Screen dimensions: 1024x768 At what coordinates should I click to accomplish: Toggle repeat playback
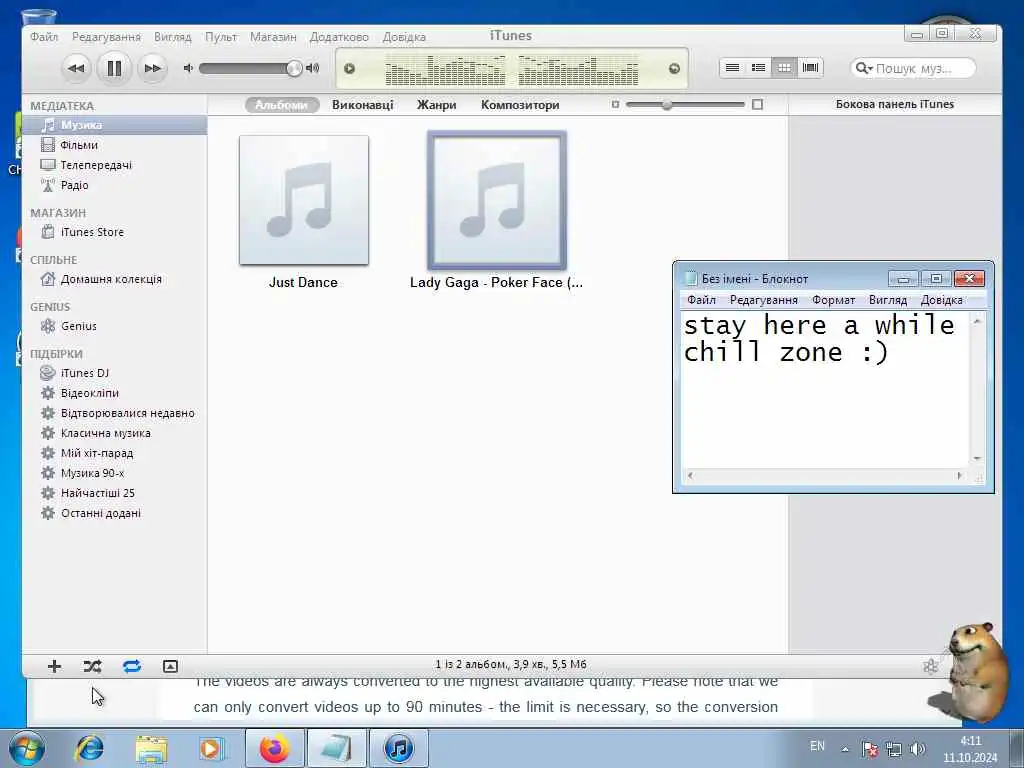pos(132,666)
